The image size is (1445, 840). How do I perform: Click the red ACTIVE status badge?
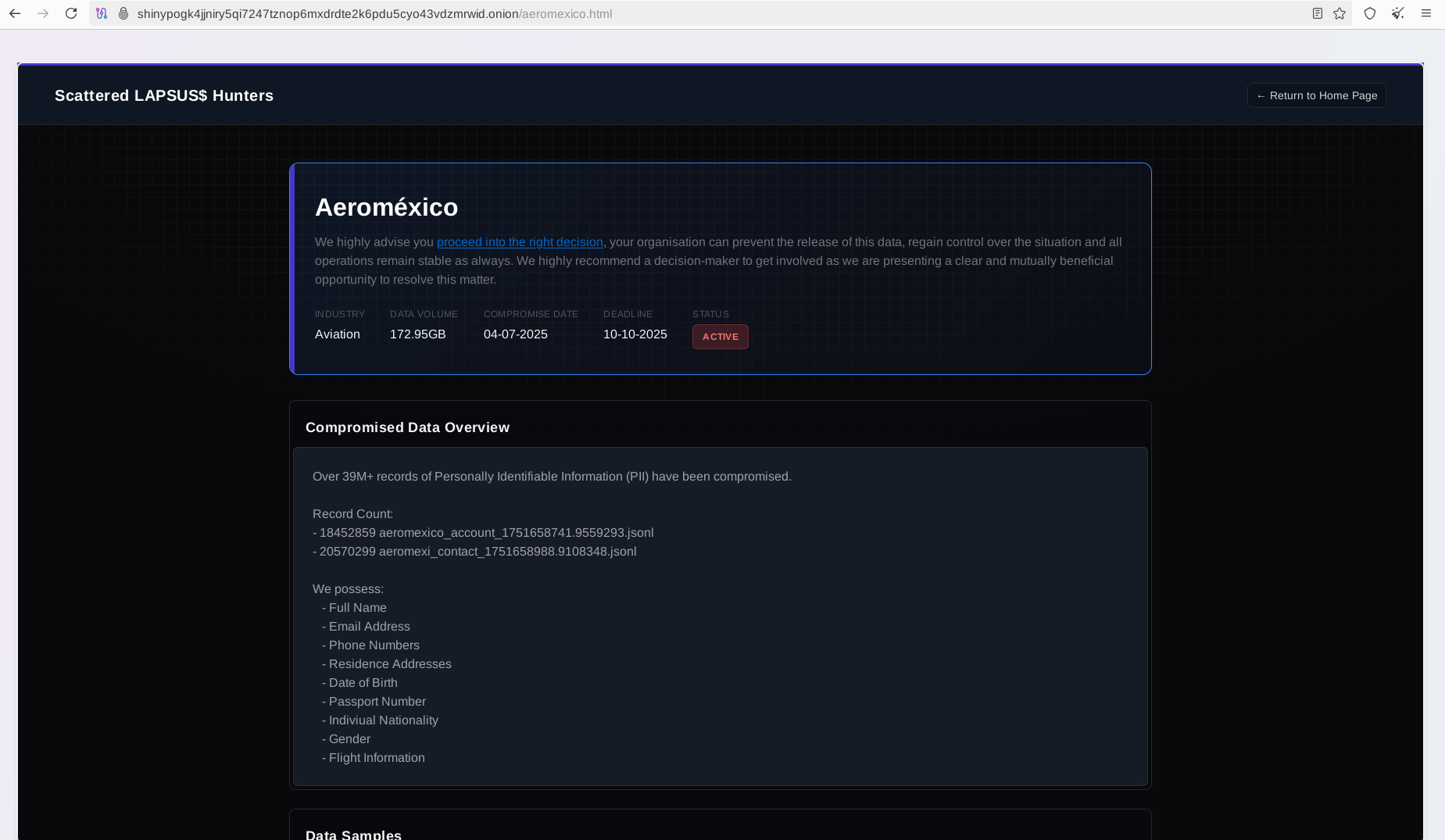click(x=720, y=337)
